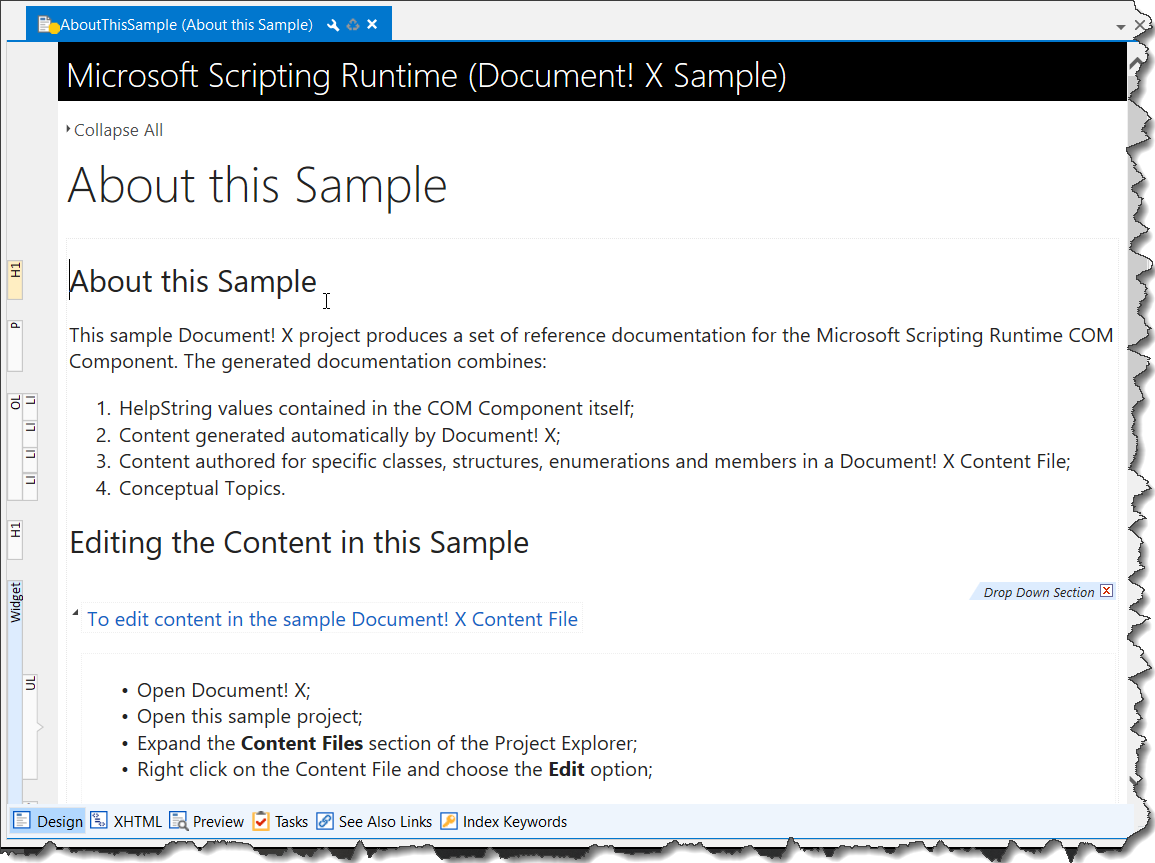
Task: Place cursor in About this Sample H1 heading
Action: [x=193, y=281]
